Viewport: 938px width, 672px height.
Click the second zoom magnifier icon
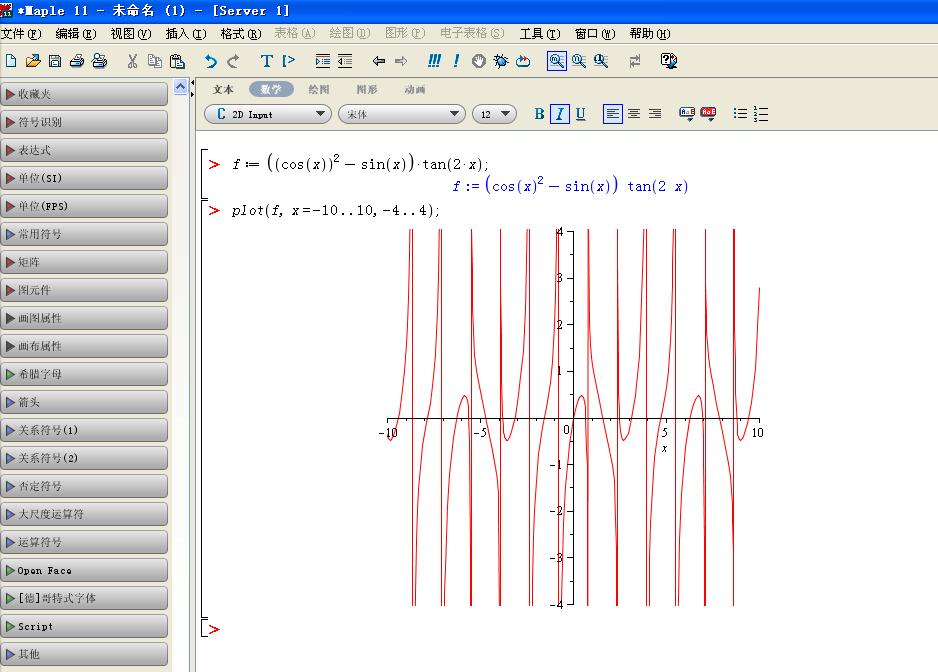(x=578, y=60)
